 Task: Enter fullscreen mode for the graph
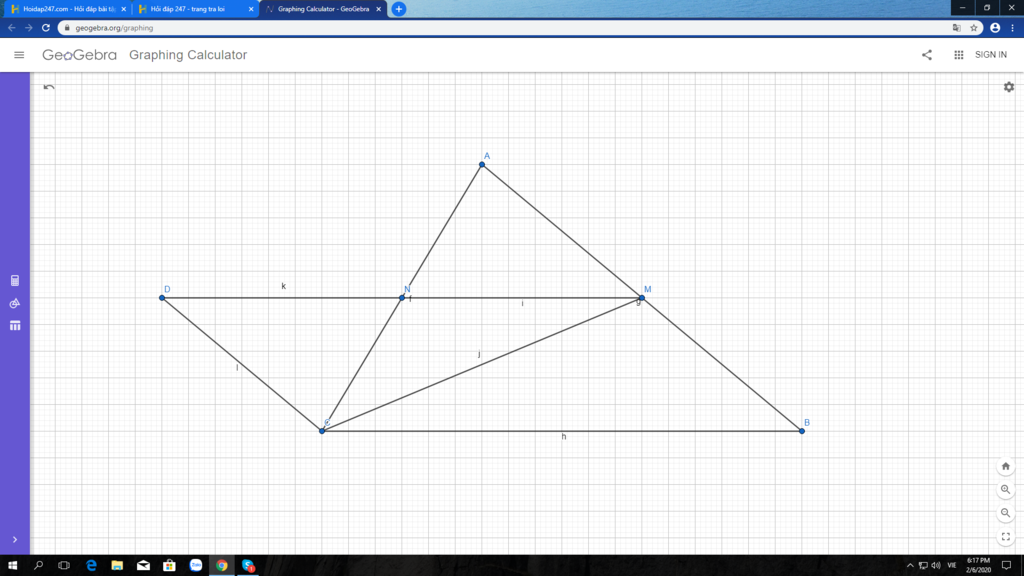pyautogui.click(x=1006, y=537)
